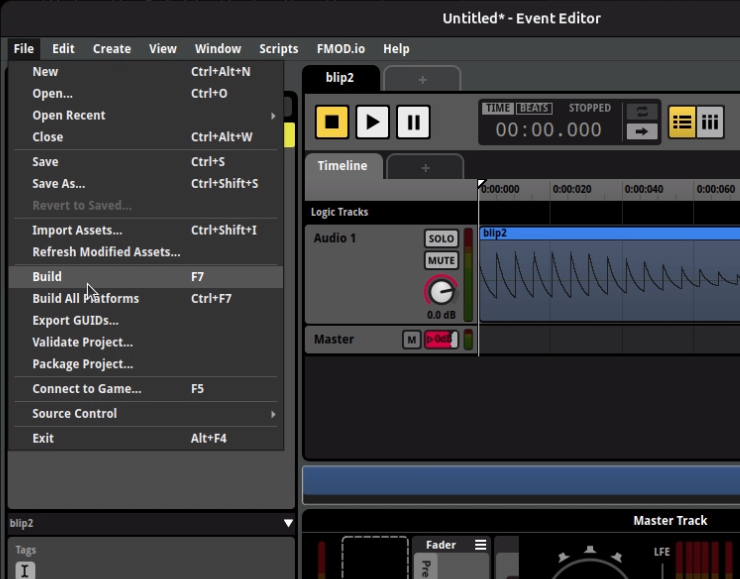Choose Import Assets... menu entry
Screen dimensions: 740x579
point(146,230)
